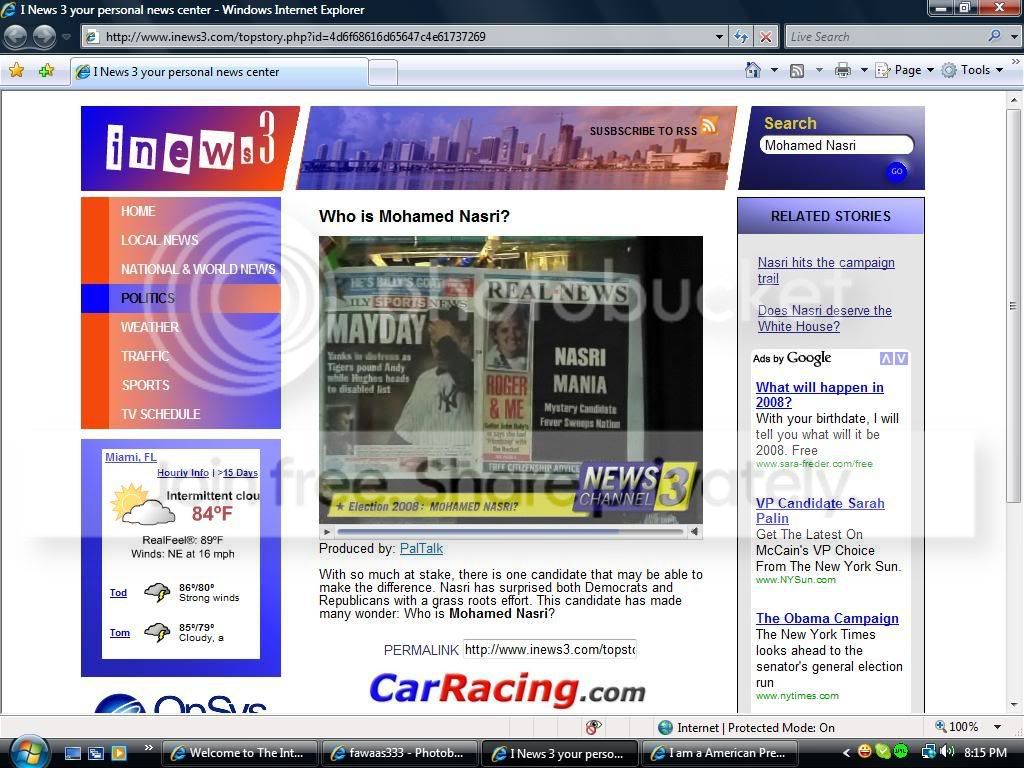
Task: Click the GO search button
Action: pyautogui.click(x=897, y=171)
